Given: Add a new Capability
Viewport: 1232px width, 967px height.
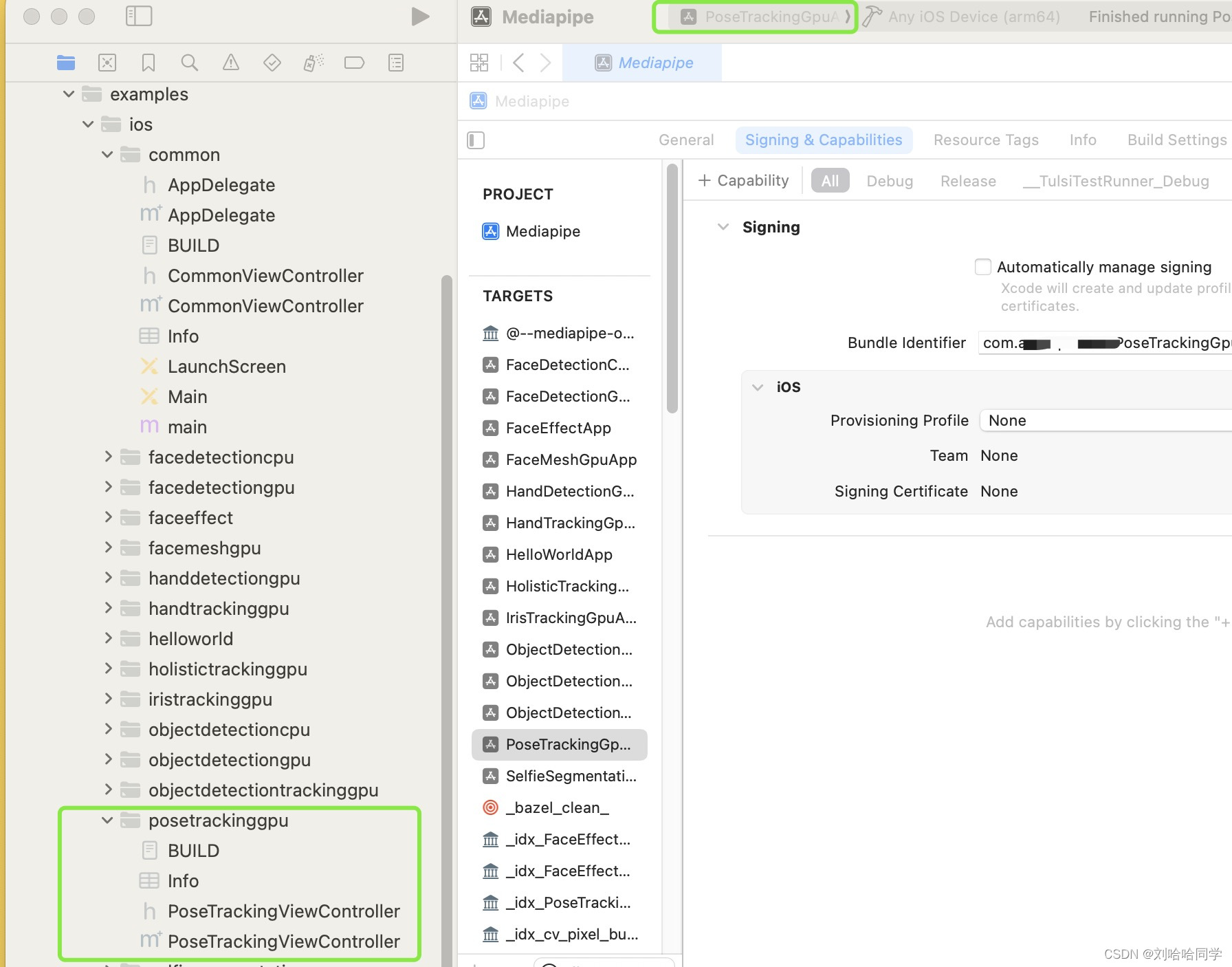Looking at the screenshot, I should (743, 181).
